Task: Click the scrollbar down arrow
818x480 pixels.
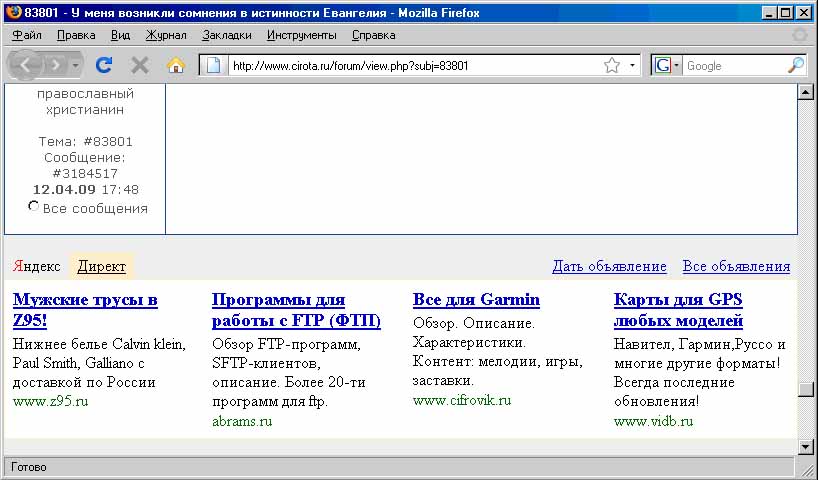Action: (x=806, y=447)
